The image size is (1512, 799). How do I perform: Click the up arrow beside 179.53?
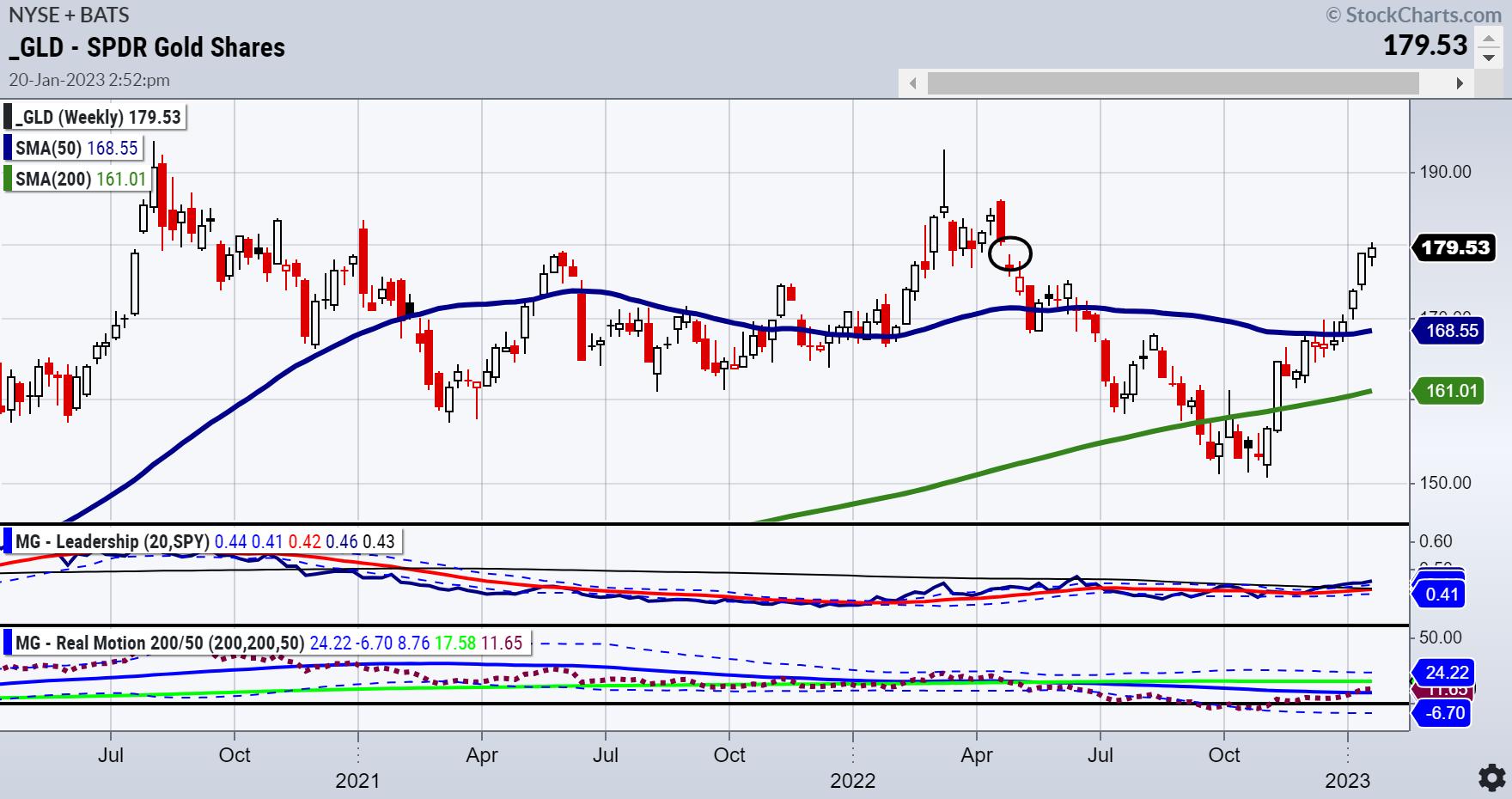(1489, 37)
